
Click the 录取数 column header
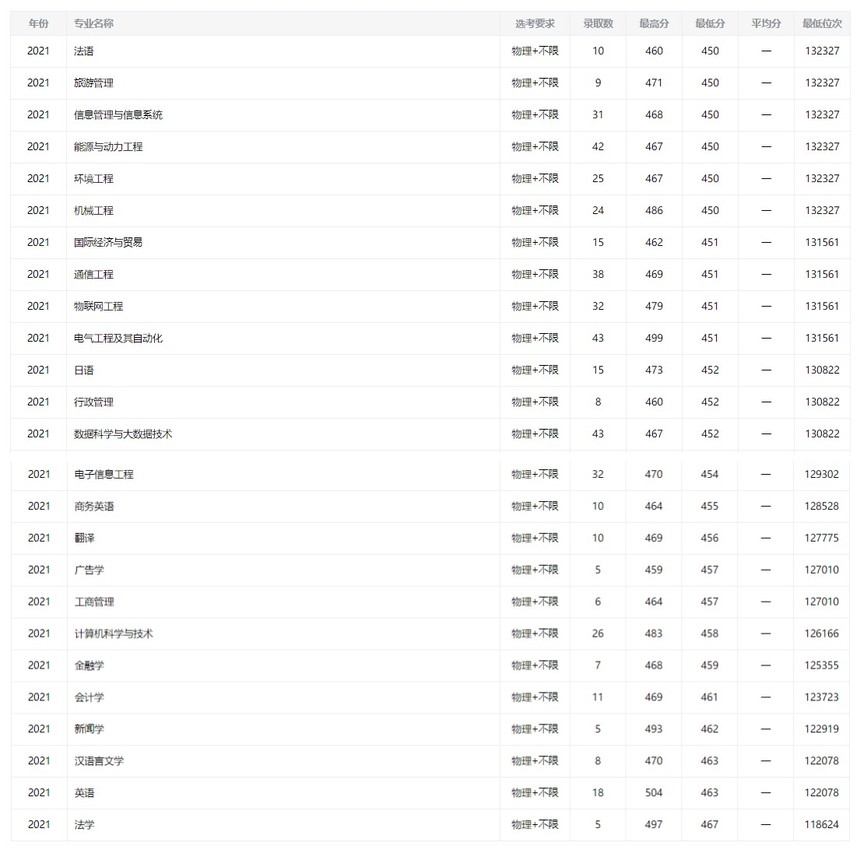click(598, 23)
